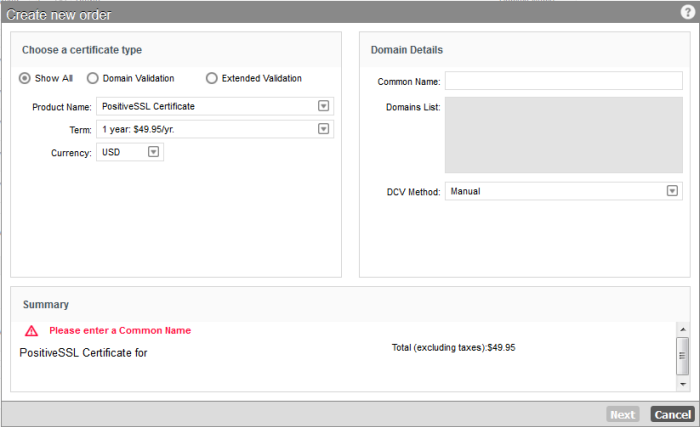
Task: Open the DCV Method dropdown arrow
Action: pos(672,191)
